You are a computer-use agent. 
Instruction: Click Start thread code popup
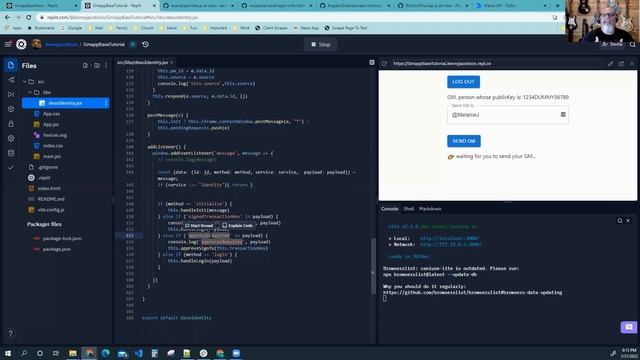(199, 225)
